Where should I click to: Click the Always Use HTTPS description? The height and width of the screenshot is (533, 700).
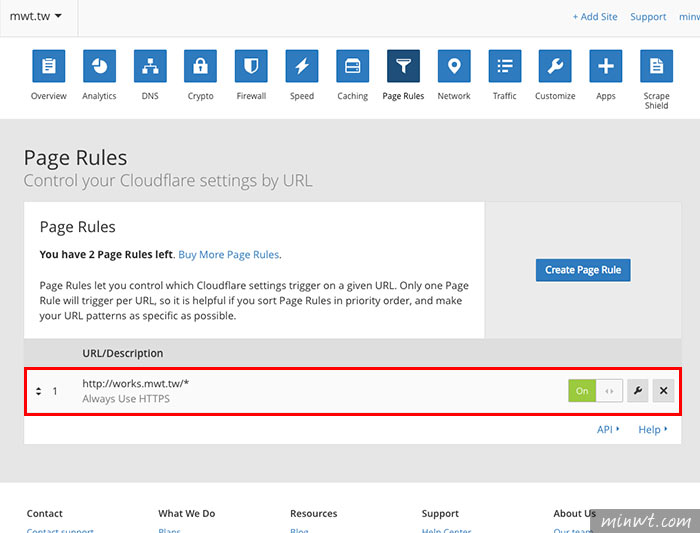click(126, 399)
